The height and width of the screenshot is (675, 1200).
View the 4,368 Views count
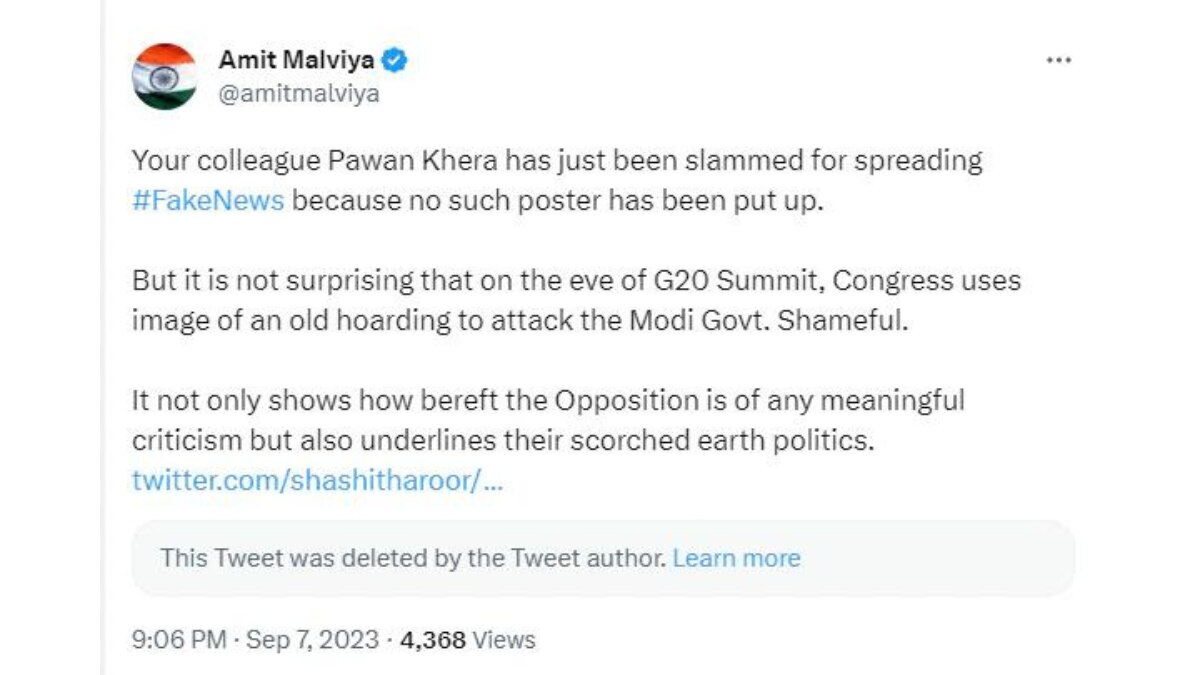[x=467, y=639]
